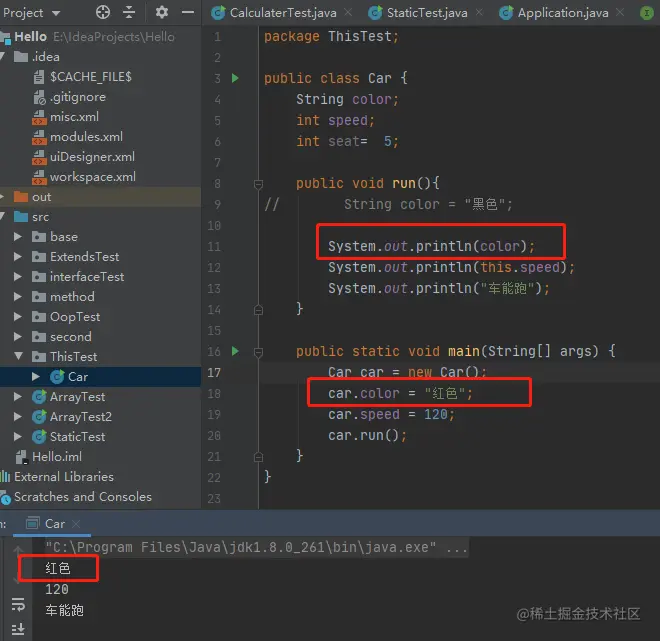Click run gutter icon beside class Car
Image resolution: width=660 pixels, height=641 pixels.
[x=235, y=78]
